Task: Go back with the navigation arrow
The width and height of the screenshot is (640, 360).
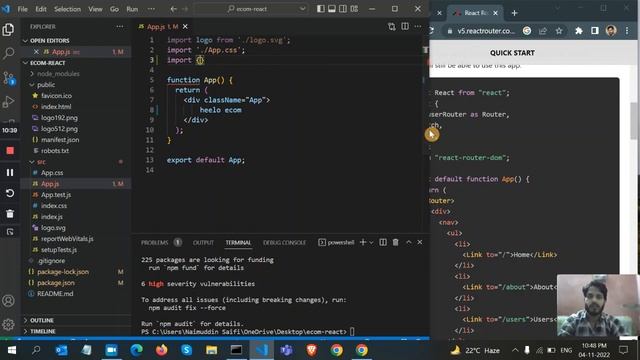Action: pyautogui.click(x=174, y=9)
